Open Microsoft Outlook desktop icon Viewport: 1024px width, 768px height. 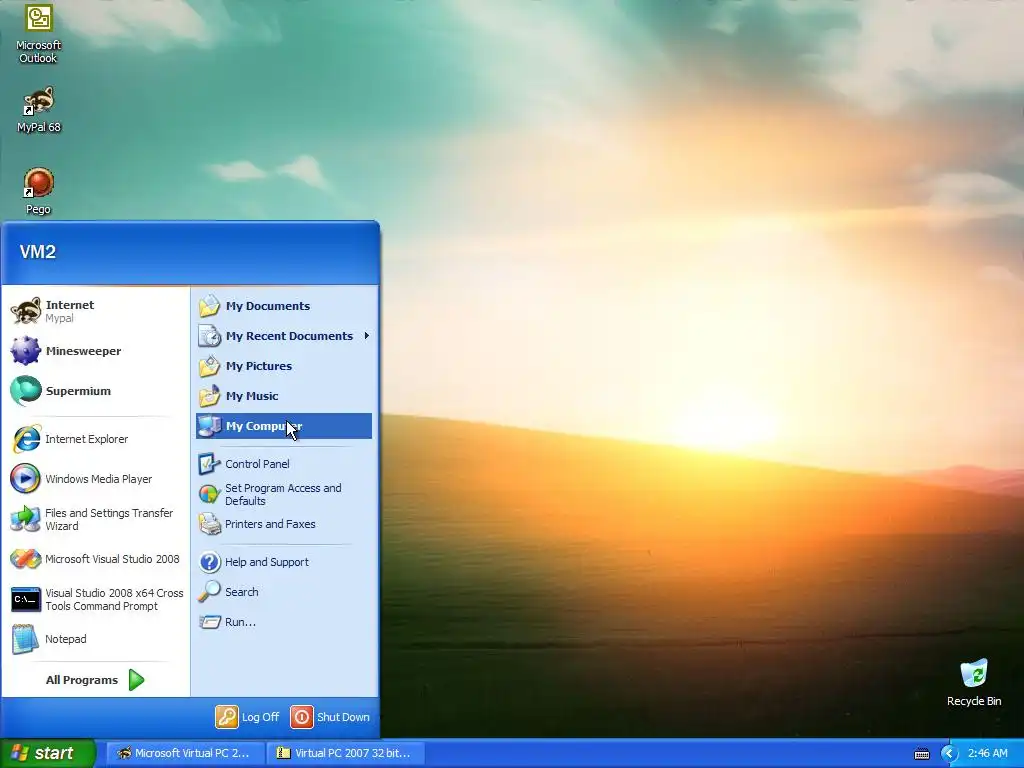(x=39, y=34)
